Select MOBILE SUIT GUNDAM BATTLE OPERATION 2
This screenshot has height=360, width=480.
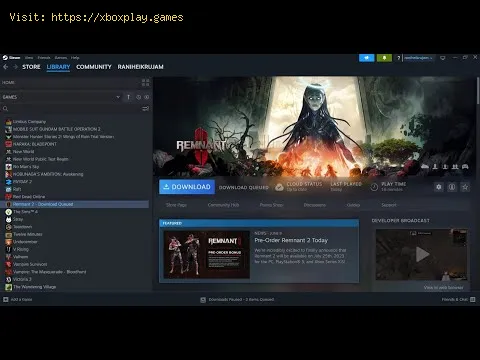pyautogui.click(x=57, y=129)
